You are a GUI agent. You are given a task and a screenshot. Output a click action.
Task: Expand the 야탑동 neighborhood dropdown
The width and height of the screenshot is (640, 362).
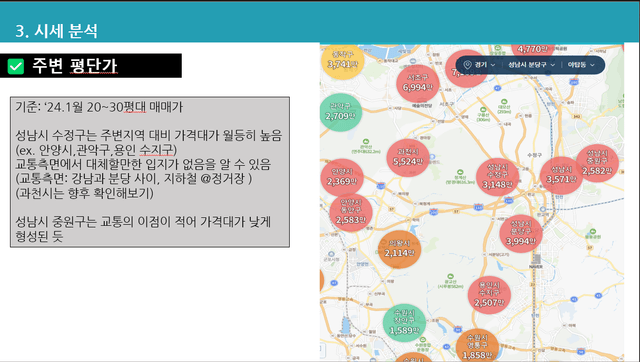[x=581, y=65]
